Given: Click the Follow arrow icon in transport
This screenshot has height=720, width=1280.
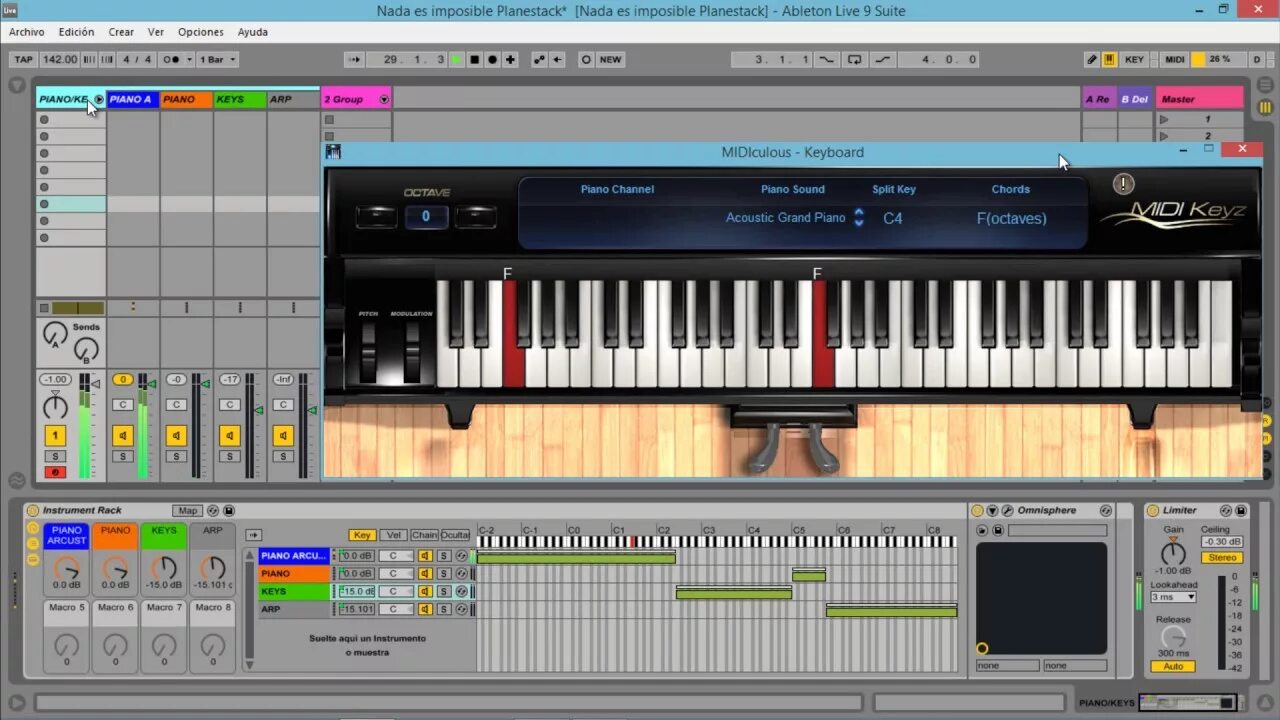Looking at the screenshot, I should click(355, 59).
